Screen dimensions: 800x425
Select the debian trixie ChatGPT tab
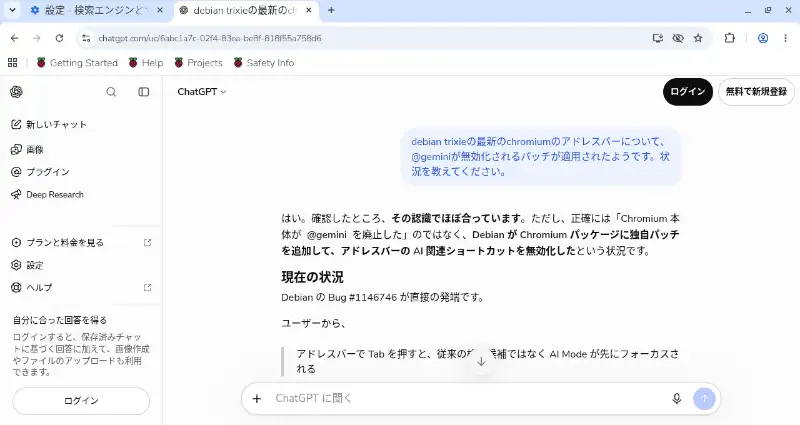tap(244, 10)
